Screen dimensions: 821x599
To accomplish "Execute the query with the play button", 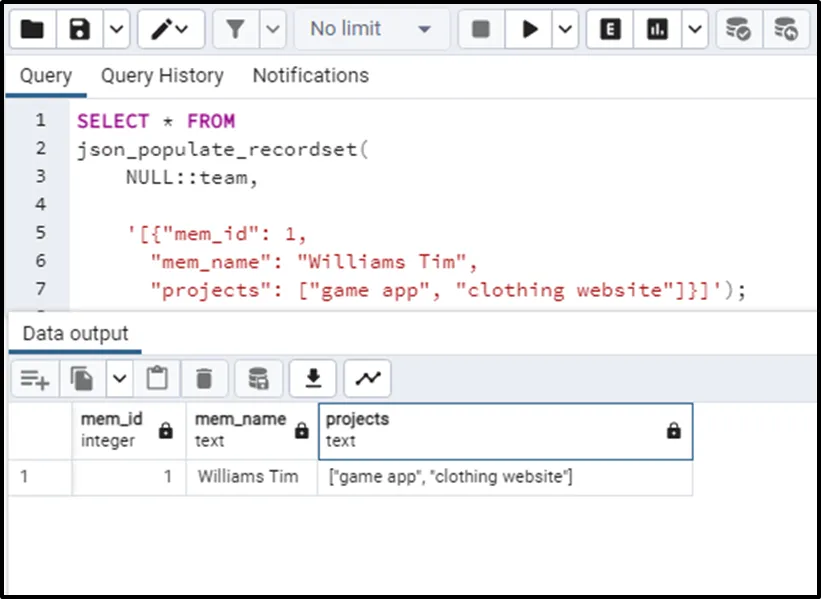I will point(529,30).
